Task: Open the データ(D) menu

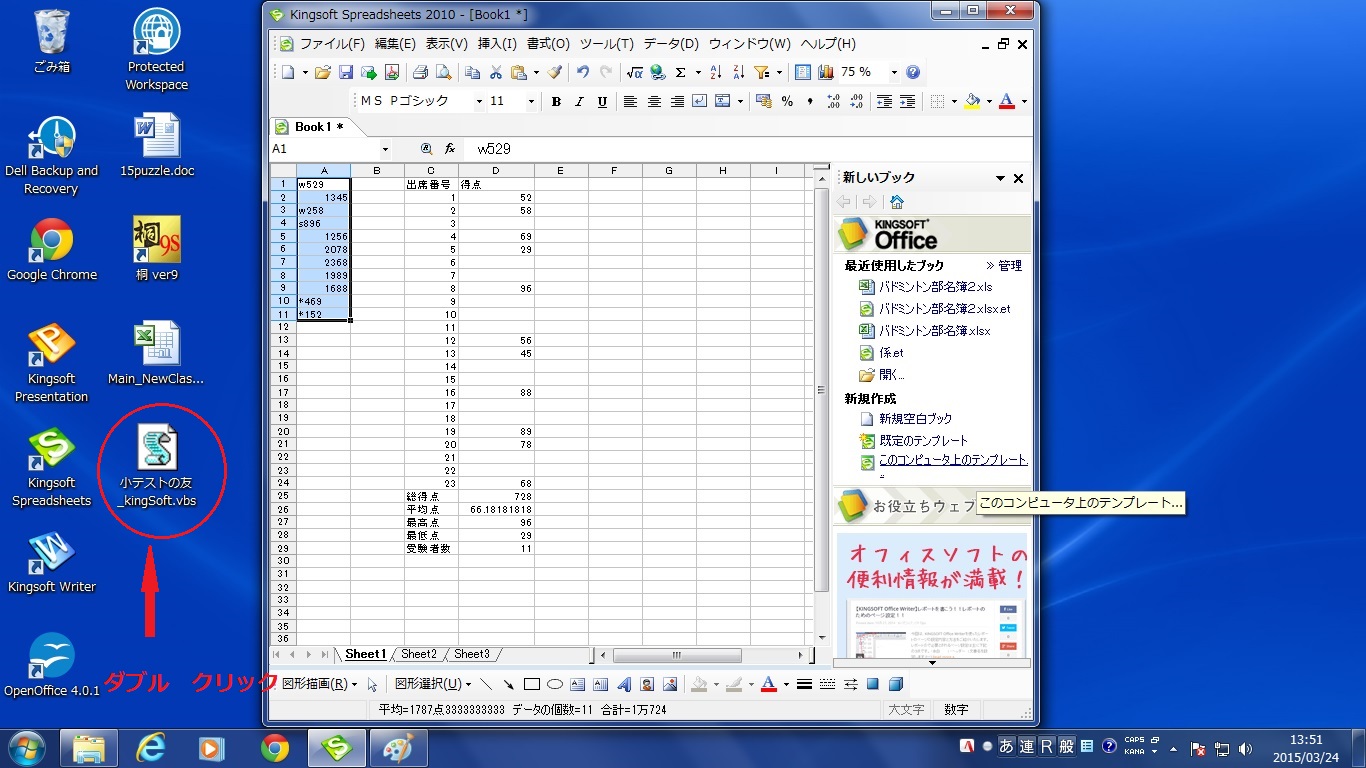Action: pyautogui.click(x=671, y=44)
